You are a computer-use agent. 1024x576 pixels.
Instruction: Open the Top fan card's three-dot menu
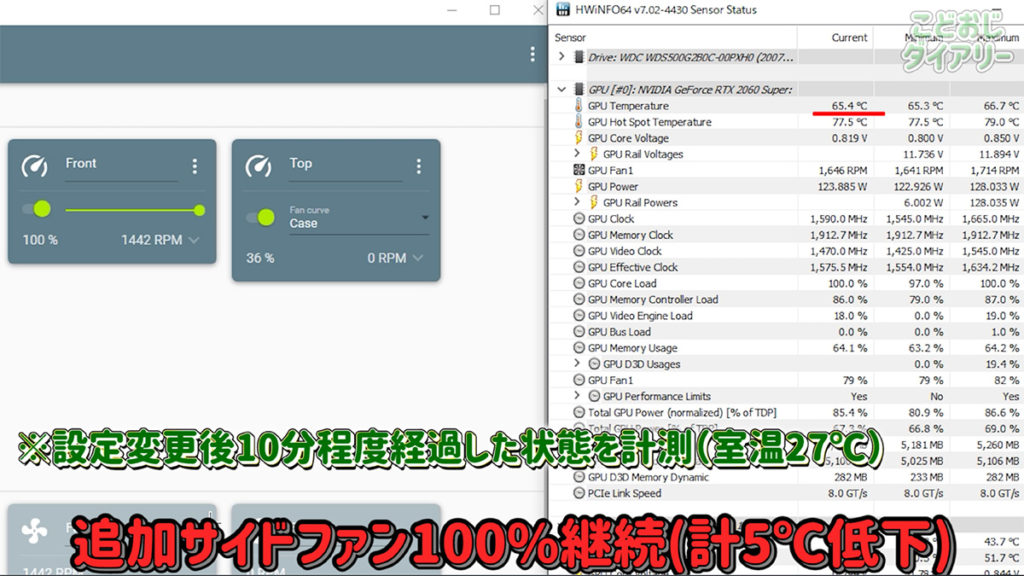pos(418,167)
